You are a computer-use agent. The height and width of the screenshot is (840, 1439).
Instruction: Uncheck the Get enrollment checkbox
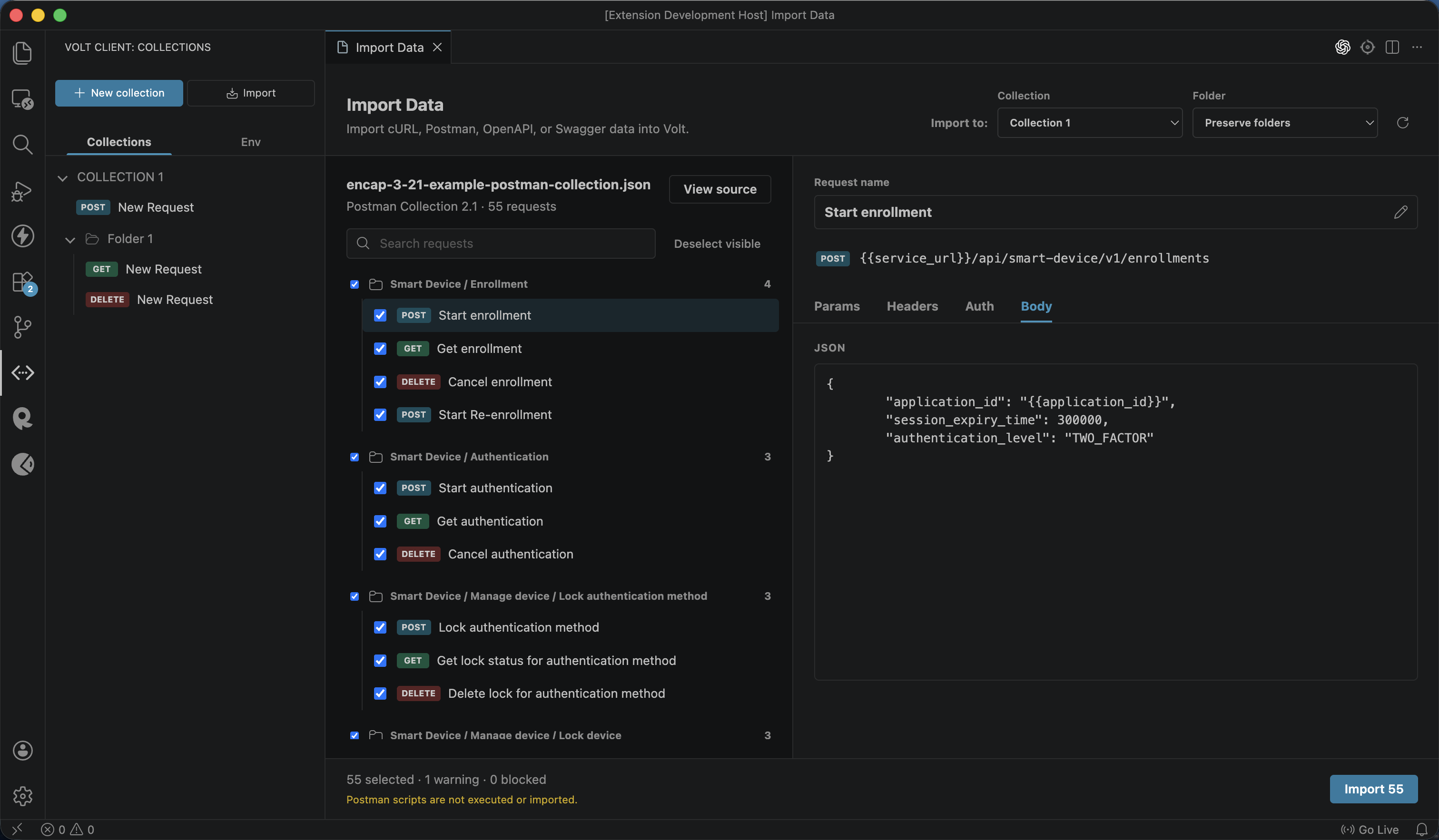click(380, 349)
